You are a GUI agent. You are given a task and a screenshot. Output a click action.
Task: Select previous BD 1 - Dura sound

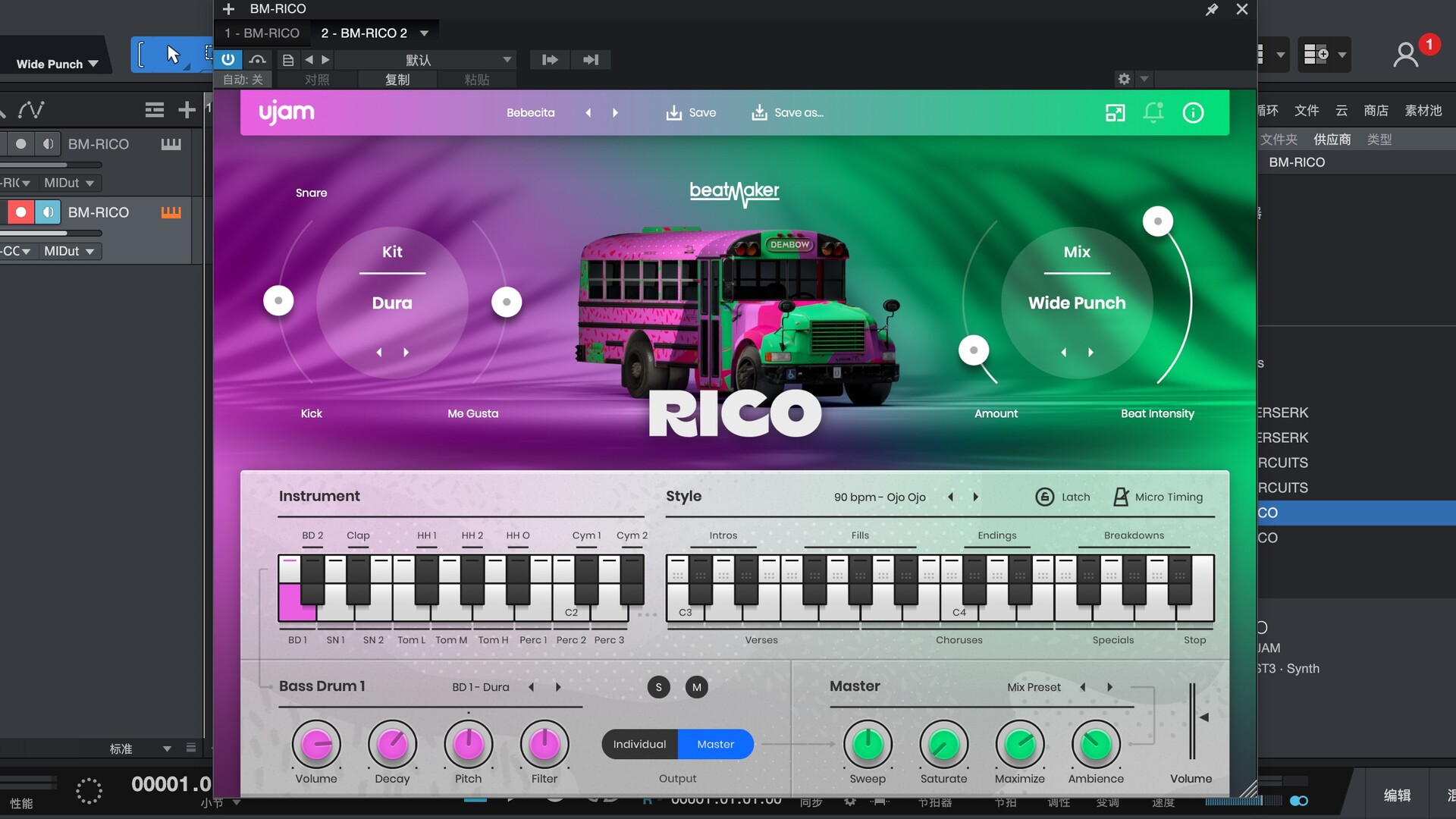532,687
